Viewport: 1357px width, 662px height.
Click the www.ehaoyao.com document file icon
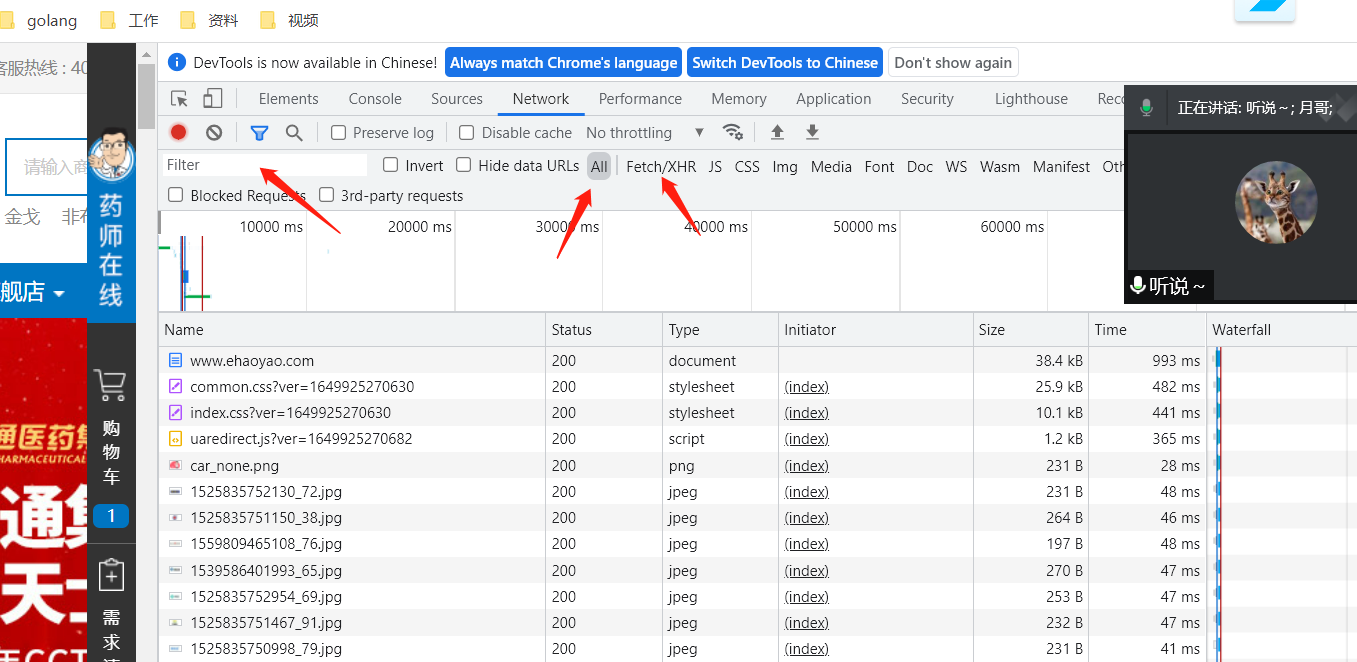[175, 360]
